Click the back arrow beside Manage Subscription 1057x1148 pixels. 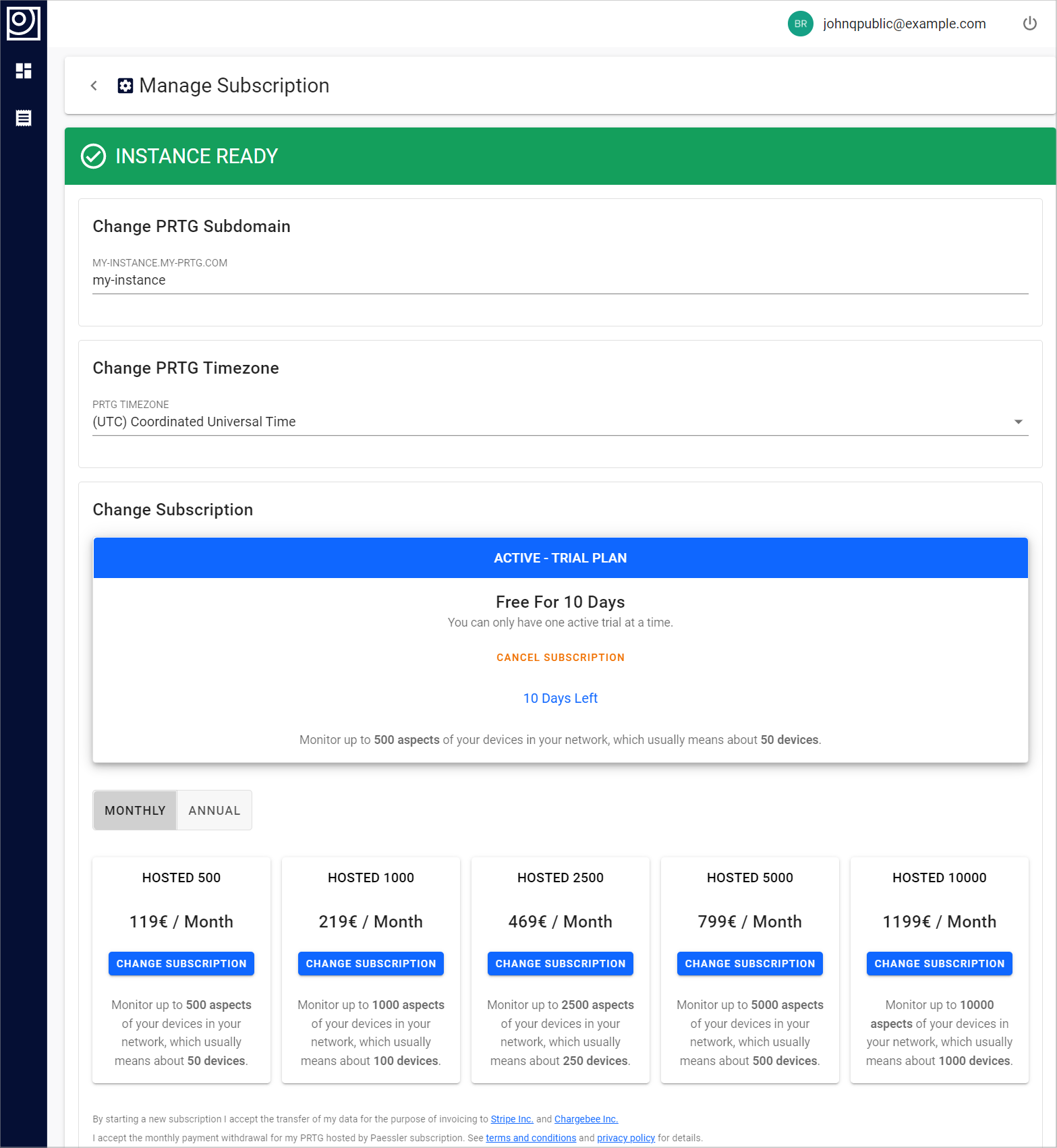pos(94,86)
